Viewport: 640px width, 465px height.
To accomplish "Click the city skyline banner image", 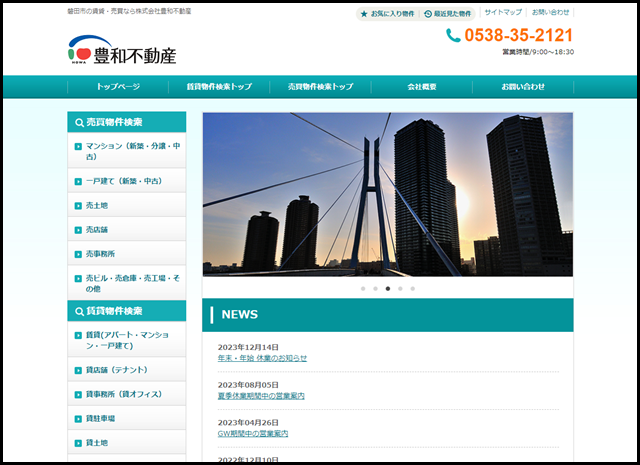I will coord(387,194).
